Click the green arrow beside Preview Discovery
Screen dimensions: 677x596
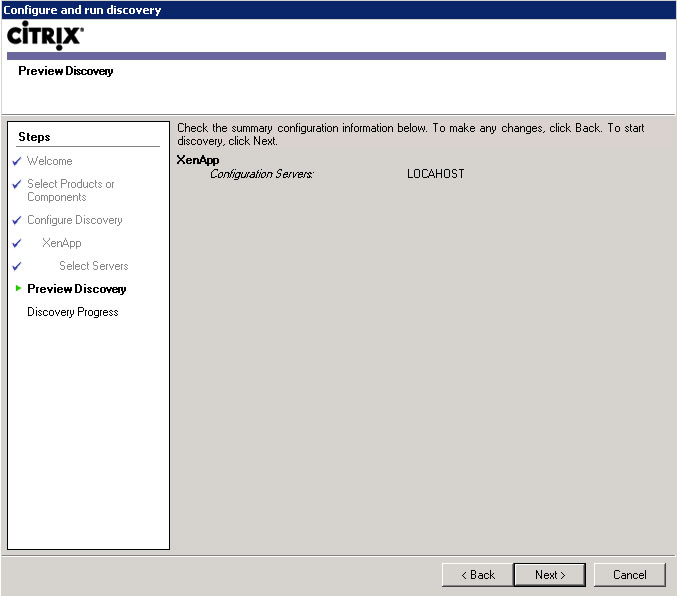pyautogui.click(x=18, y=288)
